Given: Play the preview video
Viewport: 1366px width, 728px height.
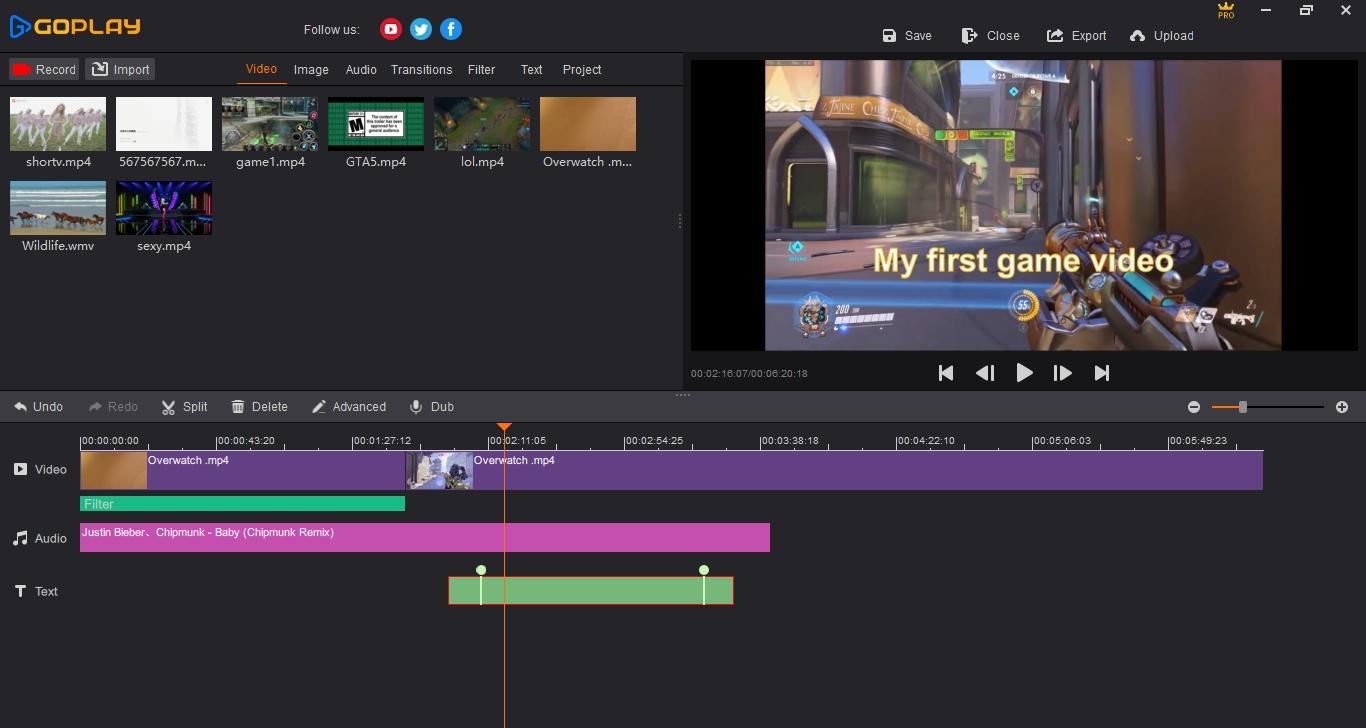Looking at the screenshot, I should click(x=1024, y=373).
